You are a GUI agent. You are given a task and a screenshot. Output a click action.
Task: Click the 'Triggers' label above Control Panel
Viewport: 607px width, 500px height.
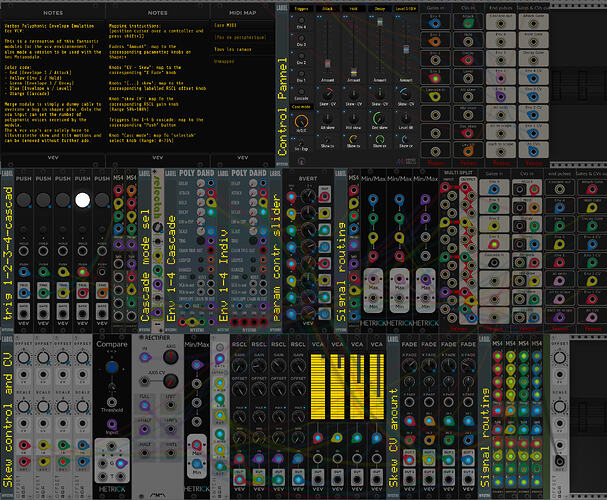[x=301, y=9]
